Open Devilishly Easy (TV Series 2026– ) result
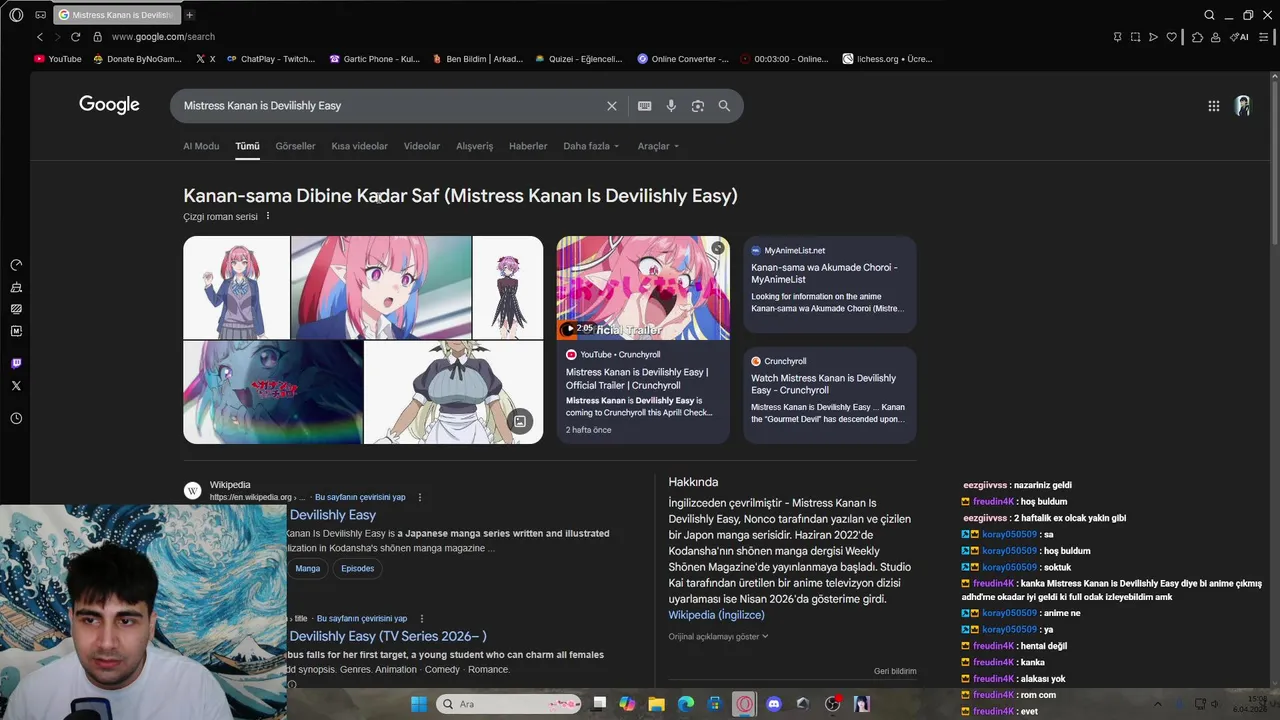Screen dimensions: 1280x720 (388, 636)
